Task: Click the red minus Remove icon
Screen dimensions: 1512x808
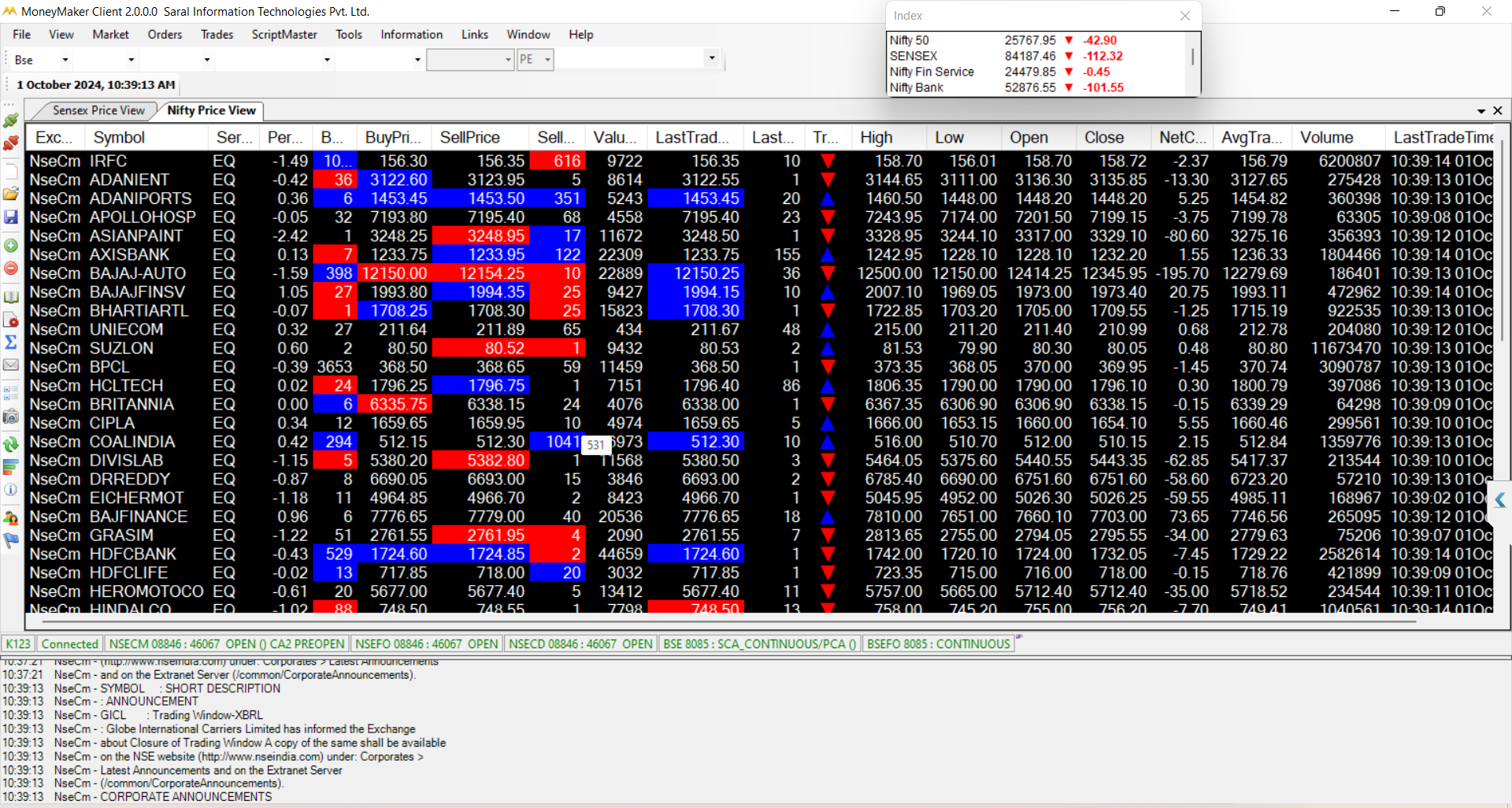Action: coord(11,269)
